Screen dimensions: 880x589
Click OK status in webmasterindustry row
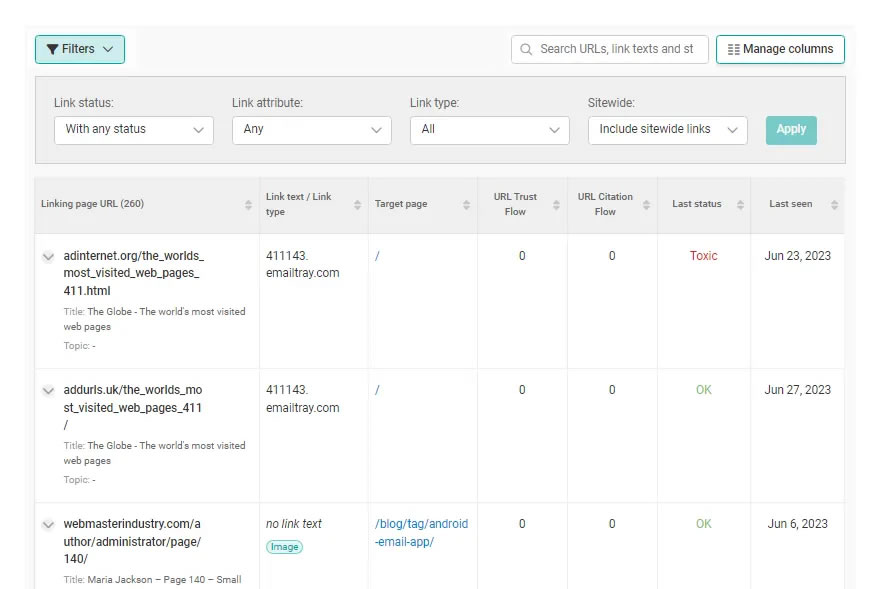coord(703,524)
